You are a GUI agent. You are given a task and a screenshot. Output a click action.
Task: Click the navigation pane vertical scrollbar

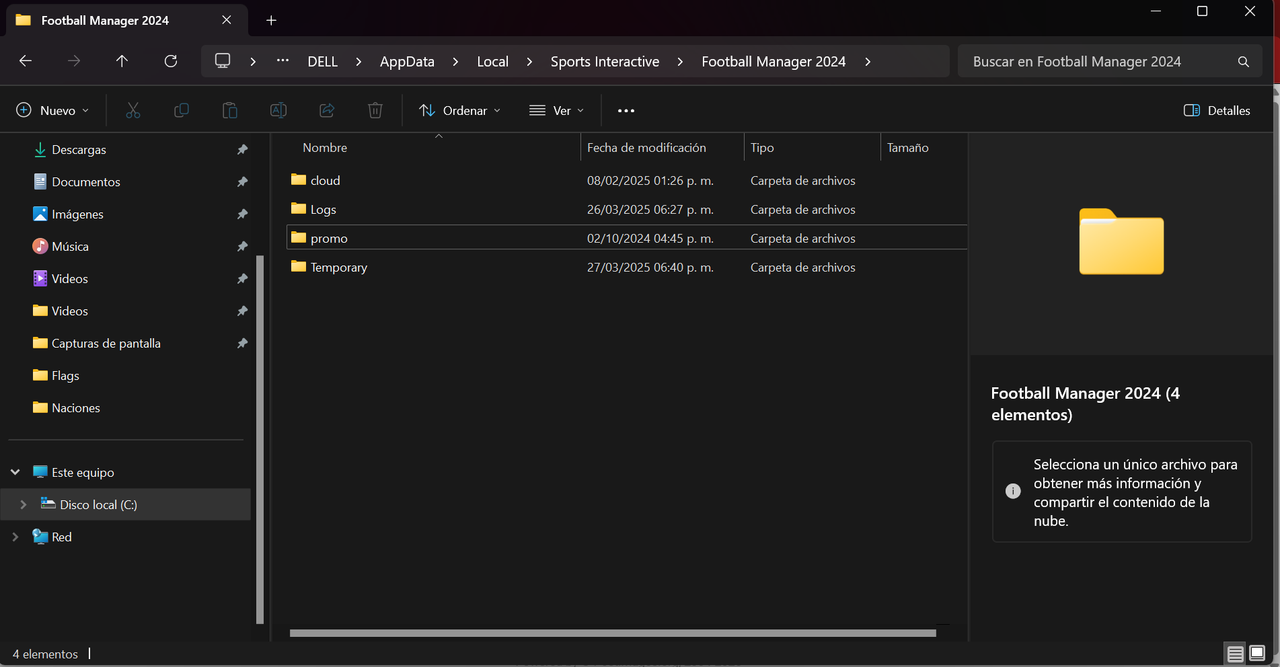click(260, 440)
